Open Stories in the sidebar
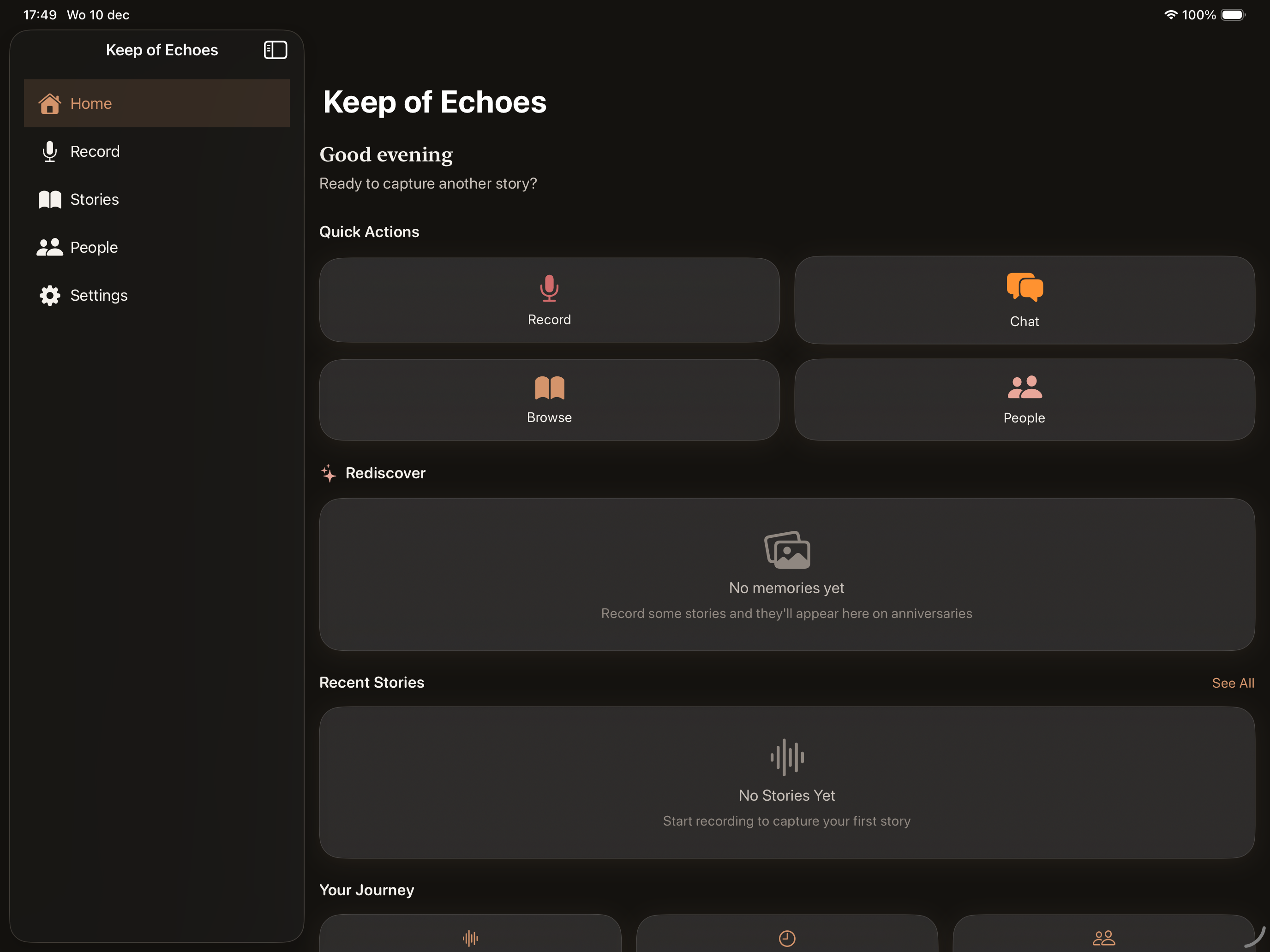The height and width of the screenshot is (952, 1270). tap(157, 199)
